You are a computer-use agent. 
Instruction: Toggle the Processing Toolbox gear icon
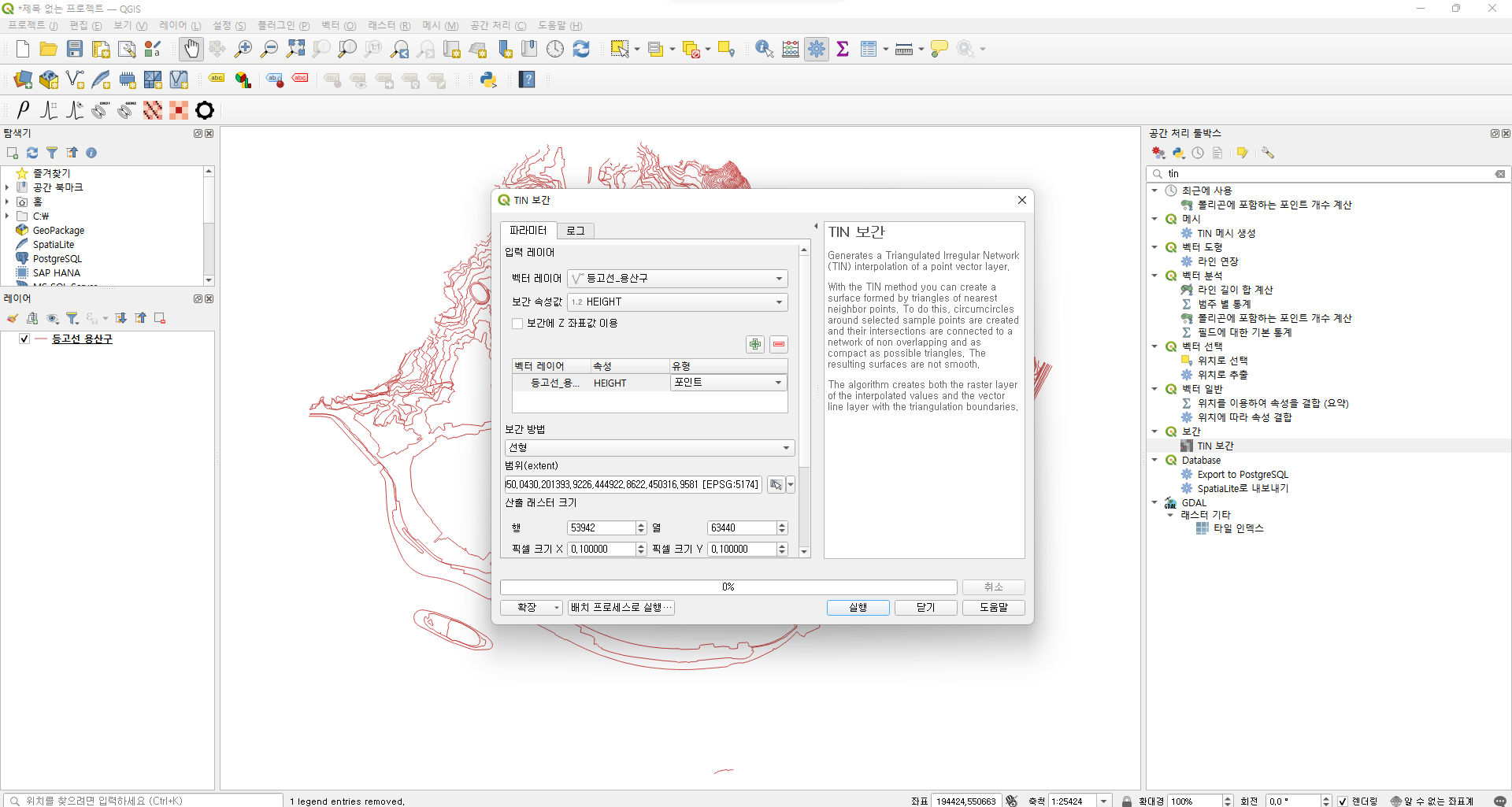[817, 49]
